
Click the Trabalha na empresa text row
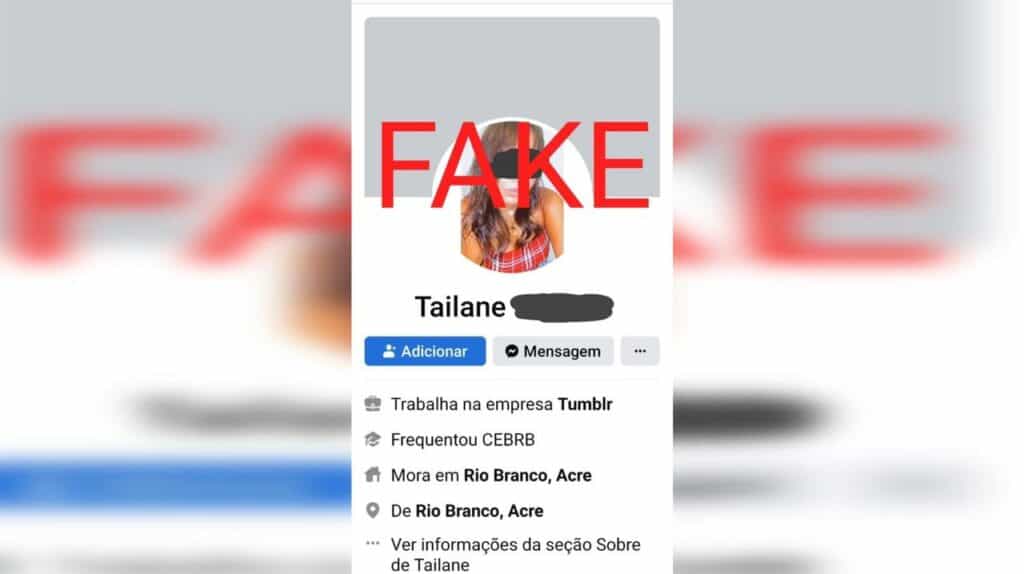[502, 404]
